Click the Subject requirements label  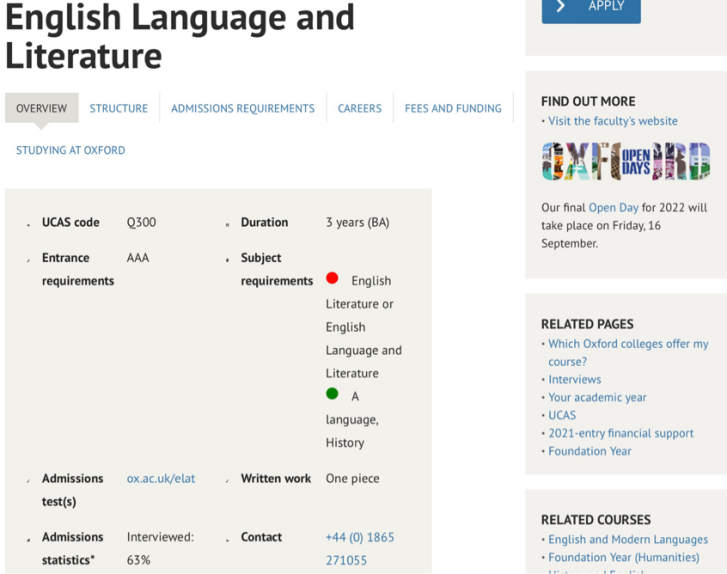point(277,269)
